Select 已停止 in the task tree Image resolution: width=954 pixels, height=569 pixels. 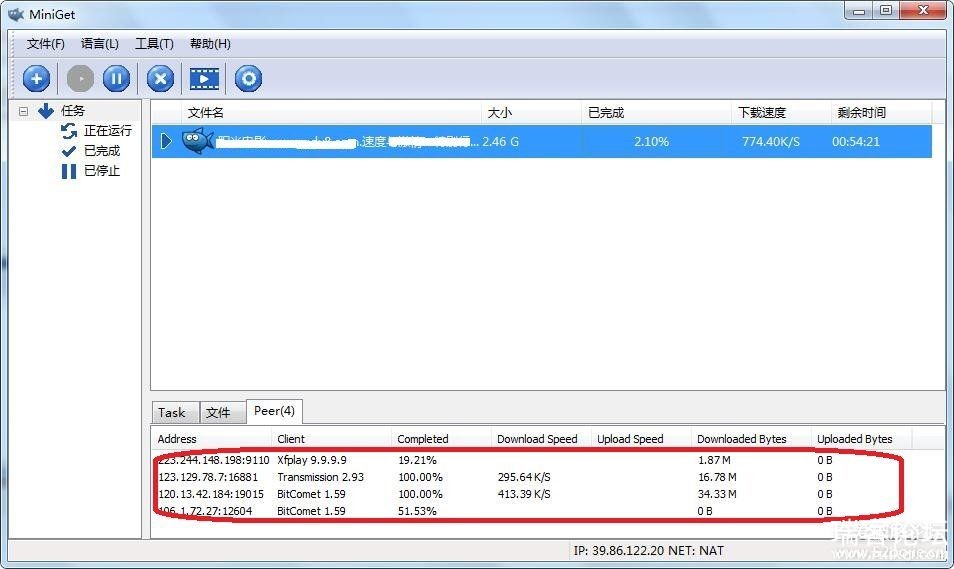pyautogui.click(x=102, y=171)
